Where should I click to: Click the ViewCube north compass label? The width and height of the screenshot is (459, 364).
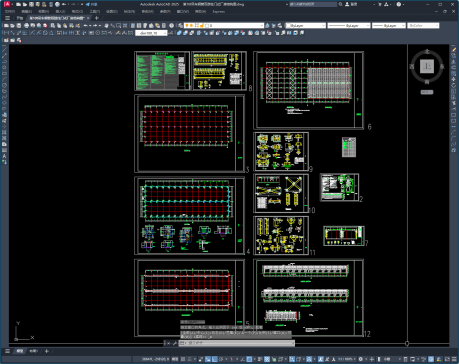pos(427,51)
